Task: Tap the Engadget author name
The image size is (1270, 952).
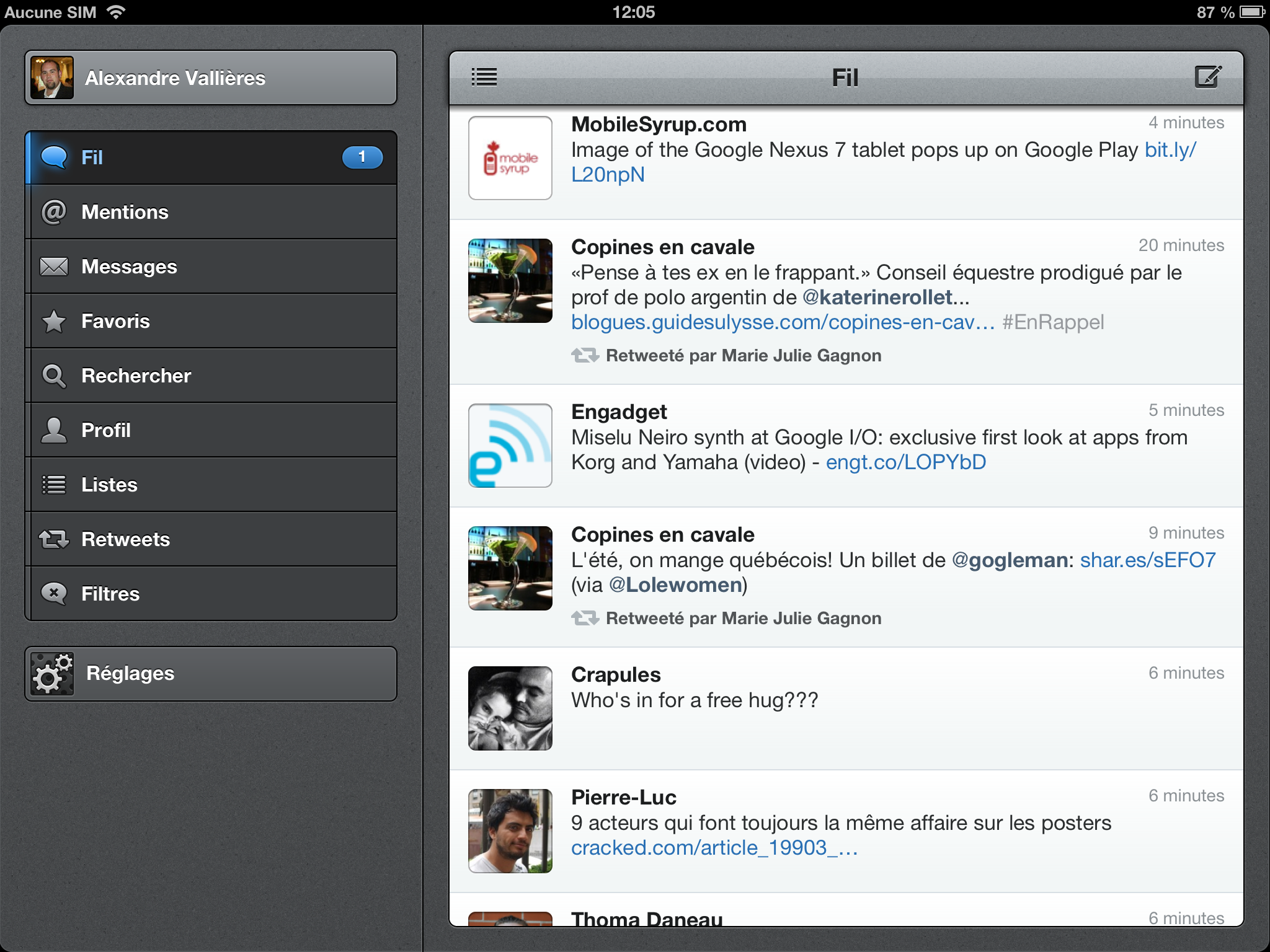Action: [x=619, y=412]
